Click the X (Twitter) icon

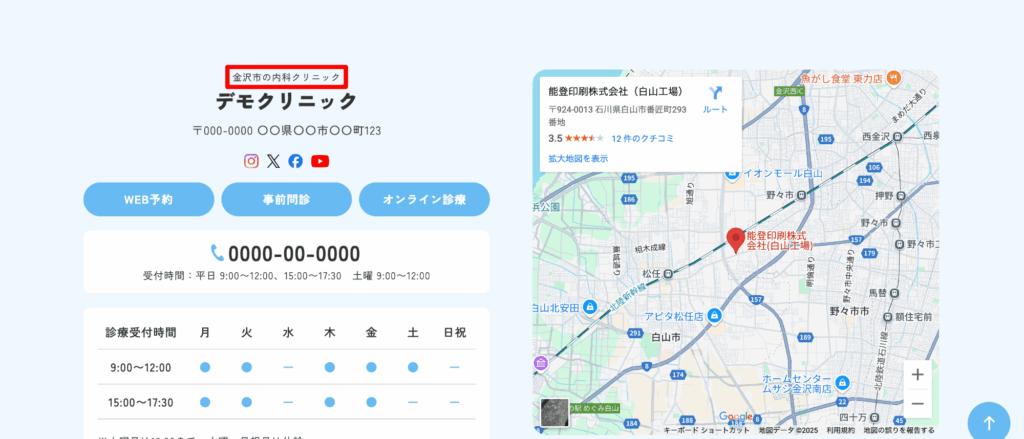[274, 161]
